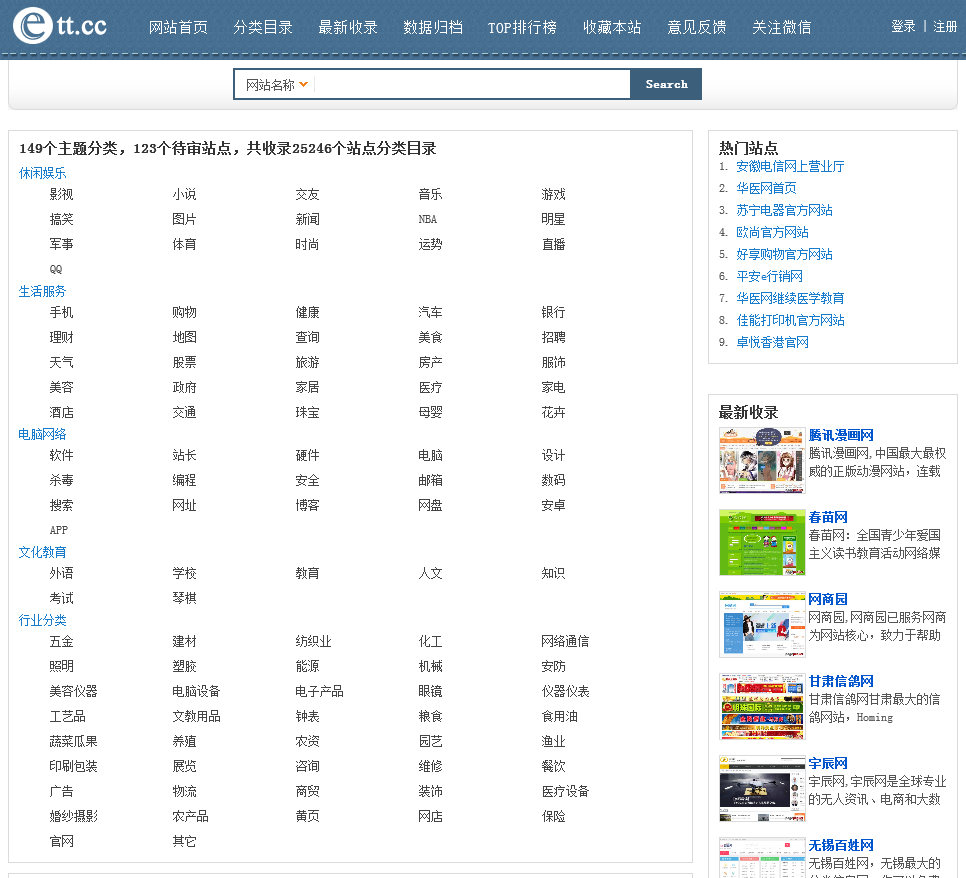
Task: Open the 手机 subcategory
Action: click(62, 312)
